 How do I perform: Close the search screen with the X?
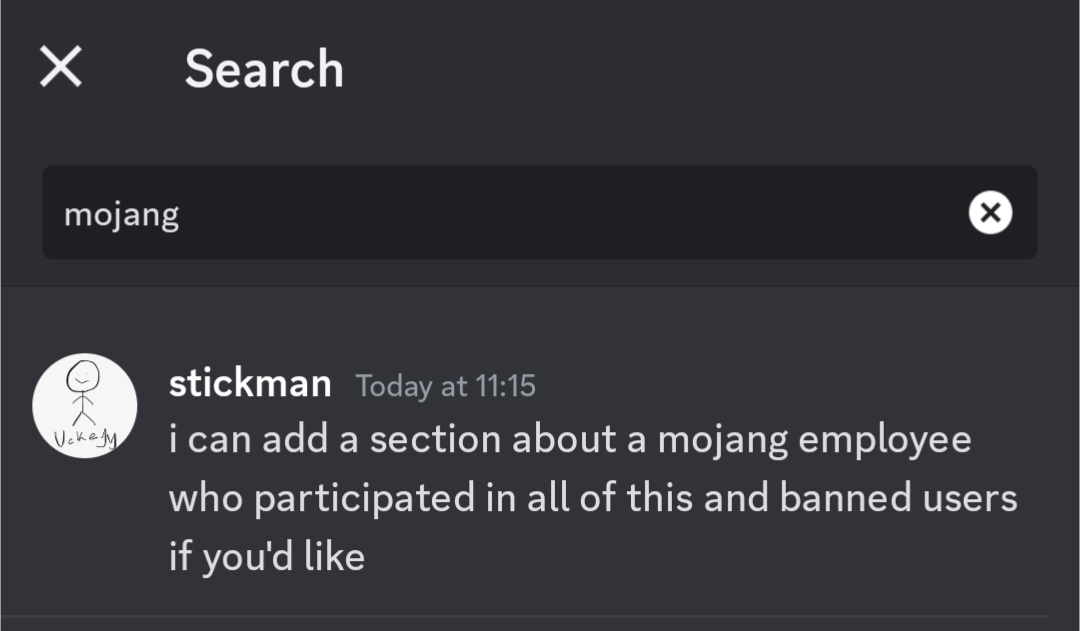61,68
